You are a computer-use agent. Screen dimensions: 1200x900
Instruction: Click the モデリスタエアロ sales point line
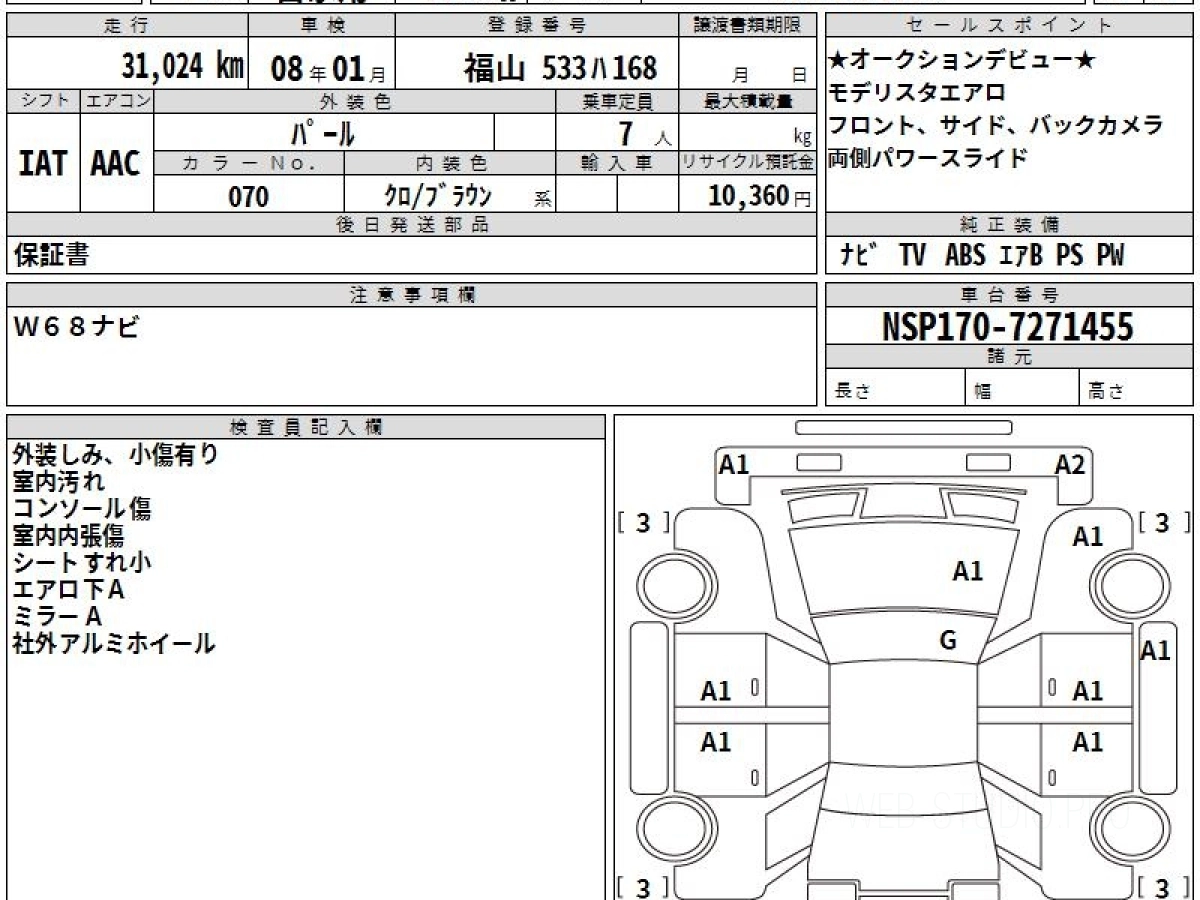(x=916, y=93)
